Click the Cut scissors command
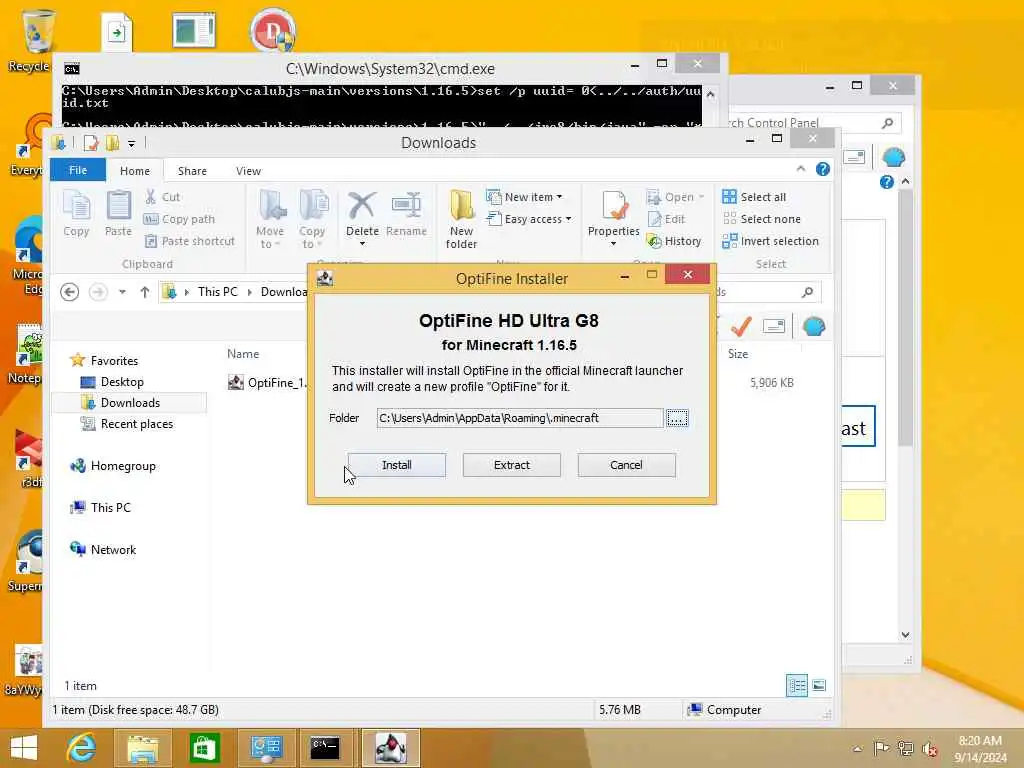 click(x=163, y=197)
